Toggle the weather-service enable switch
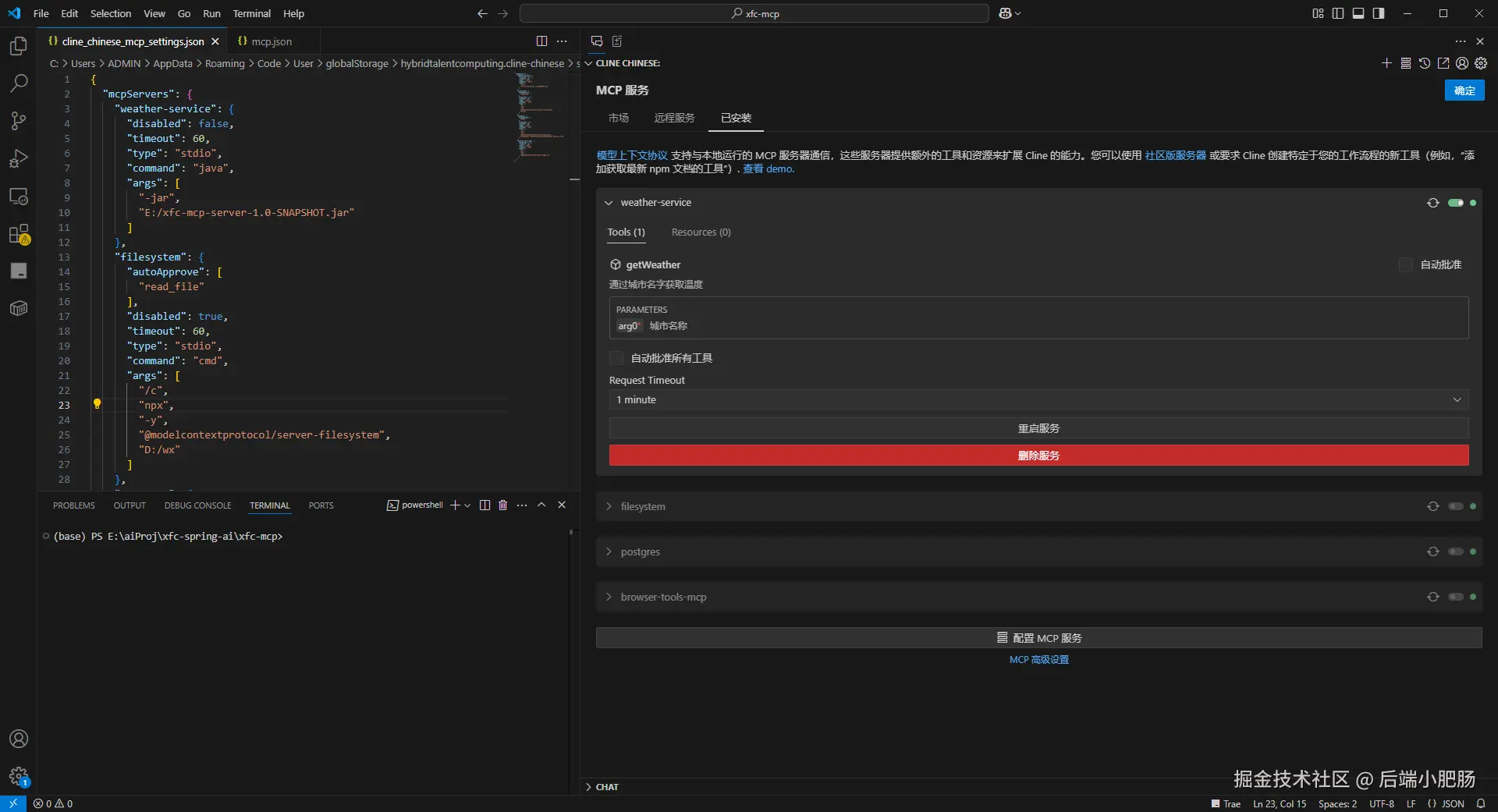The width and height of the screenshot is (1498, 812). coord(1456,203)
